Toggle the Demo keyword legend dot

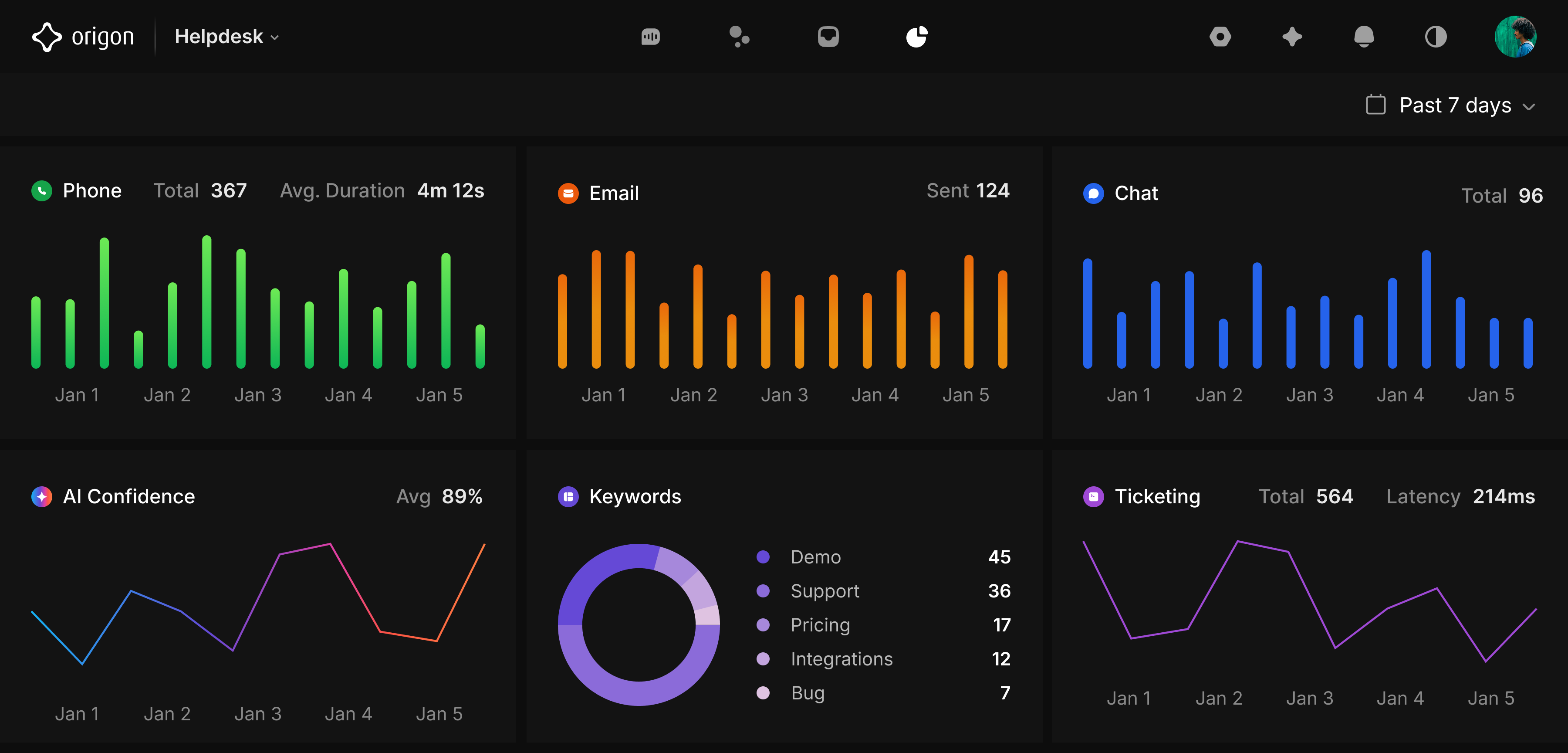point(763,556)
